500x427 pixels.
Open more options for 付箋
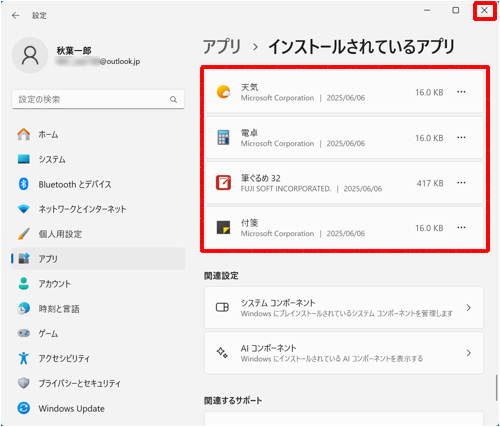click(461, 228)
